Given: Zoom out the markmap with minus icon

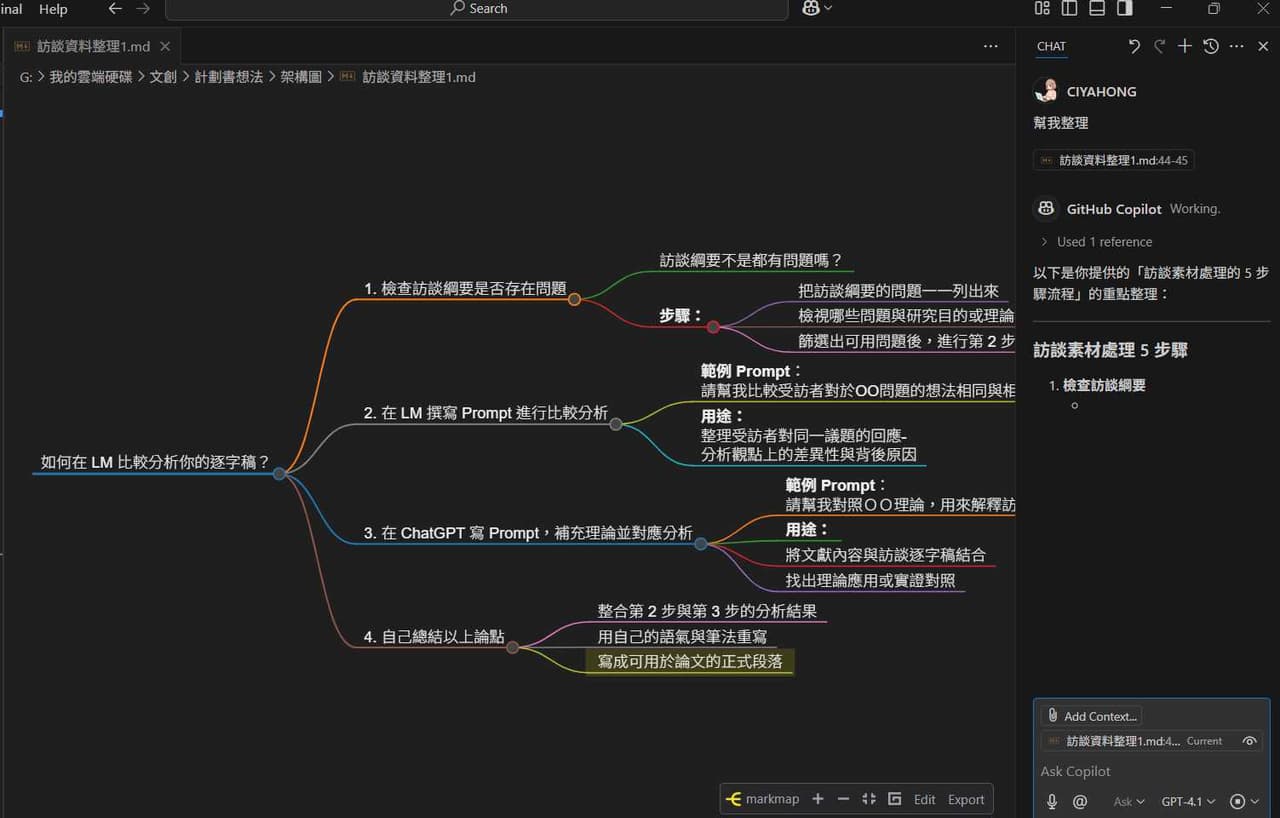Looking at the screenshot, I should tap(843, 799).
